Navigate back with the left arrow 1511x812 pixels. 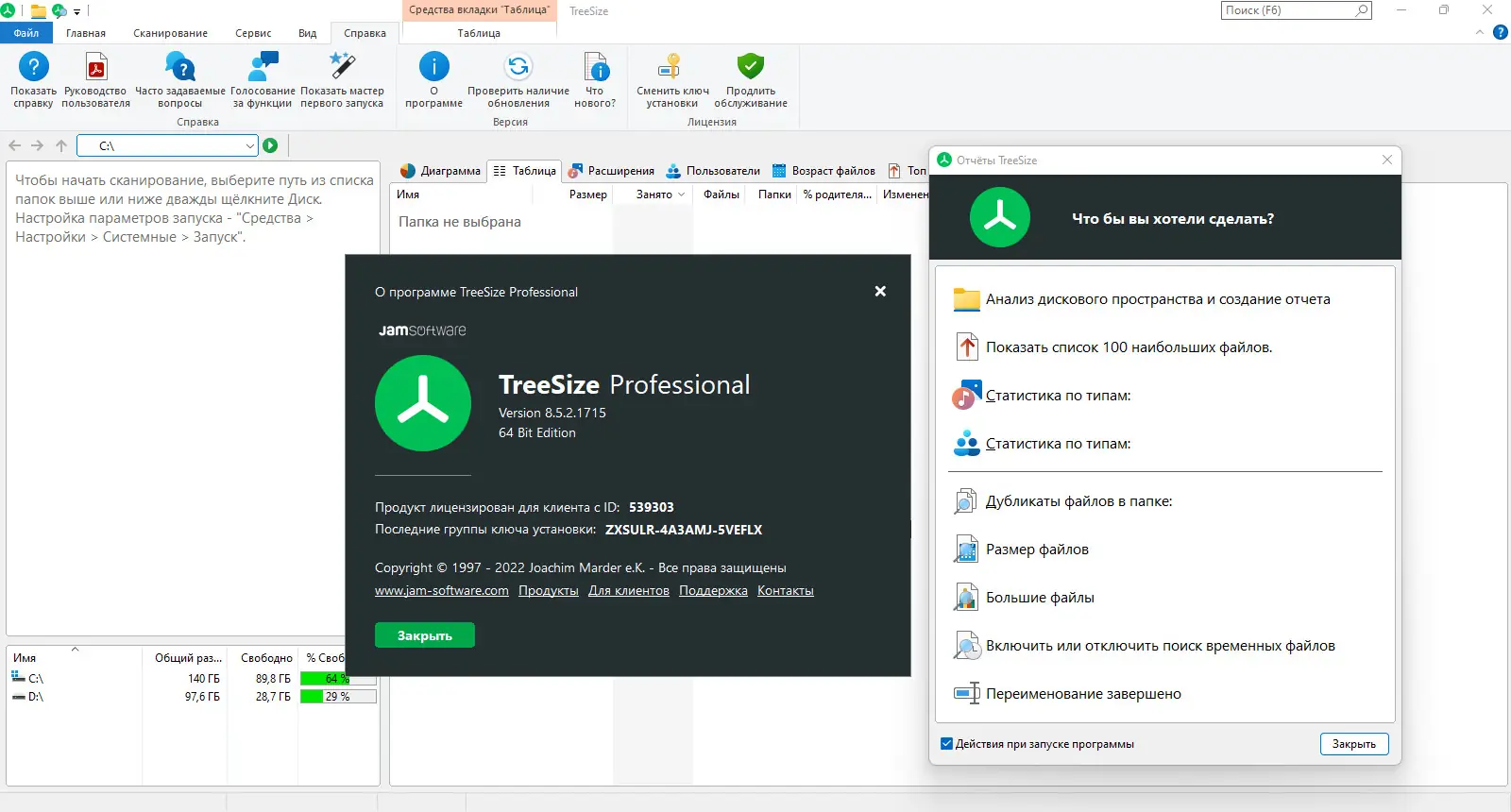(x=14, y=145)
